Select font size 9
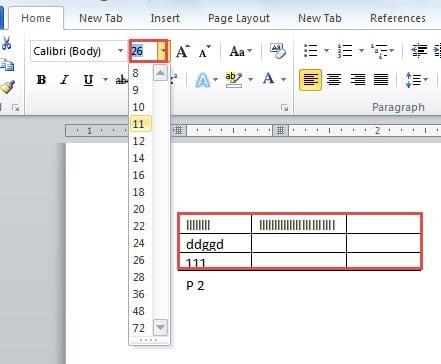The height and width of the screenshot is (364, 441). (141, 90)
